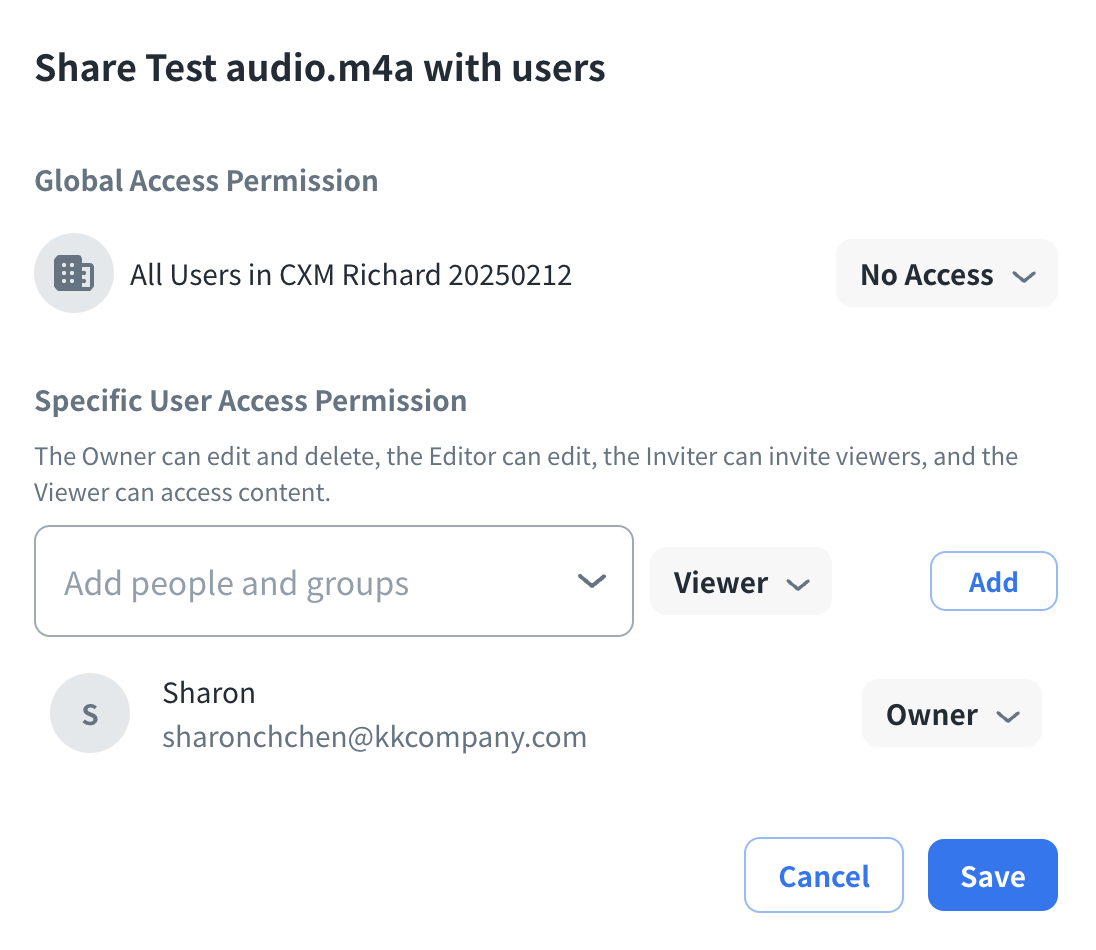Screen dimensions: 1096x950
Task: Click the chevron arrow beside Owner
Action: [x=1007, y=716]
